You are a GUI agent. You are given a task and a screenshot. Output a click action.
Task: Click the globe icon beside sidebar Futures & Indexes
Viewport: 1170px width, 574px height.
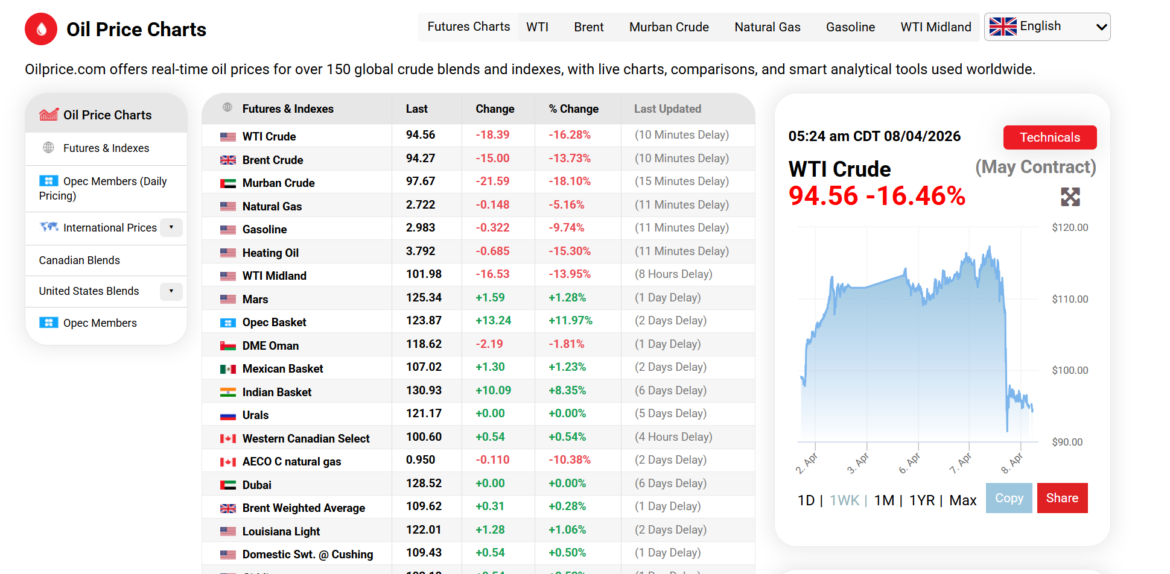click(x=49, y=148)
